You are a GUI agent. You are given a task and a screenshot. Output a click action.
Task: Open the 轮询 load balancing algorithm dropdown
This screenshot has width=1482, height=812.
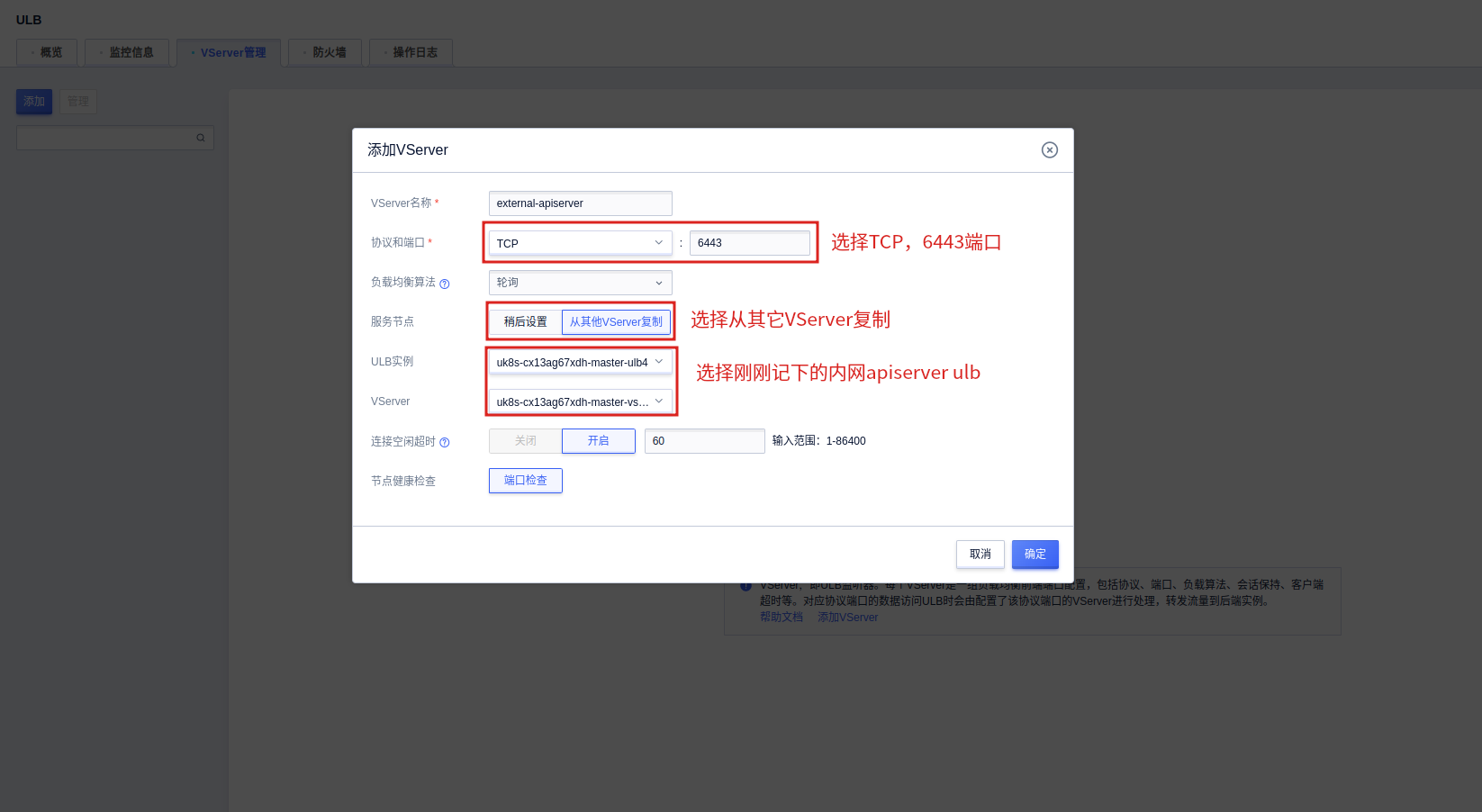pos(580,282)
